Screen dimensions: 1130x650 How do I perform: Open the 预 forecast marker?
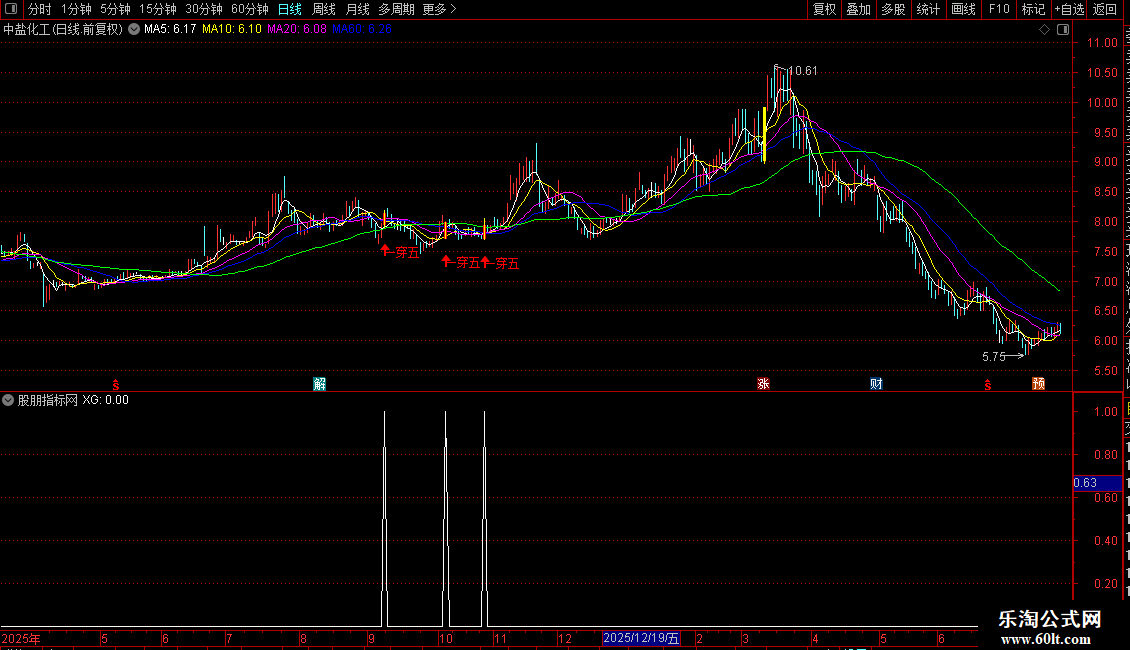click(1038, 384)
